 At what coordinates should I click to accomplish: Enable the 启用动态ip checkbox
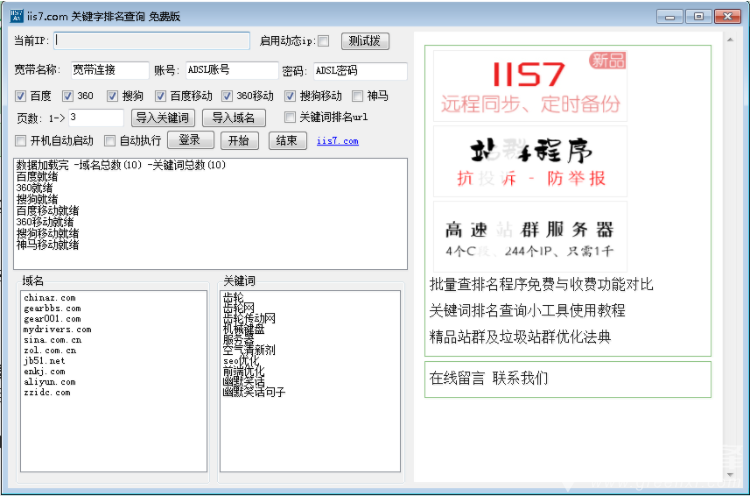[x=324, y=41]
